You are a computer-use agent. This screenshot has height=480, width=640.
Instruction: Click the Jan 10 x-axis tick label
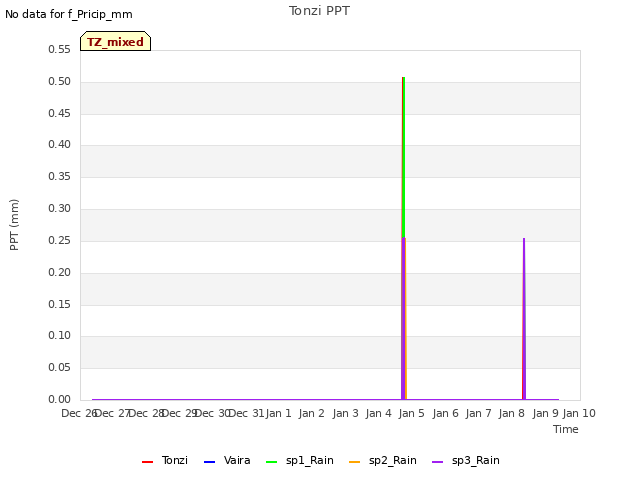[579, 413]
